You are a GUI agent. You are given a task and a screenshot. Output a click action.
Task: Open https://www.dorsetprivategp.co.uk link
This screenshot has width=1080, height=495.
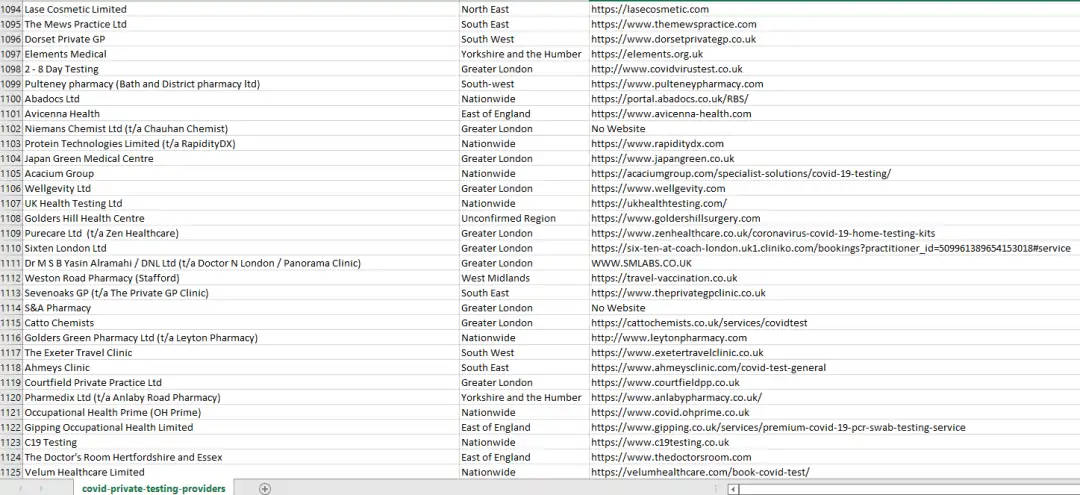tap(673, 39)
